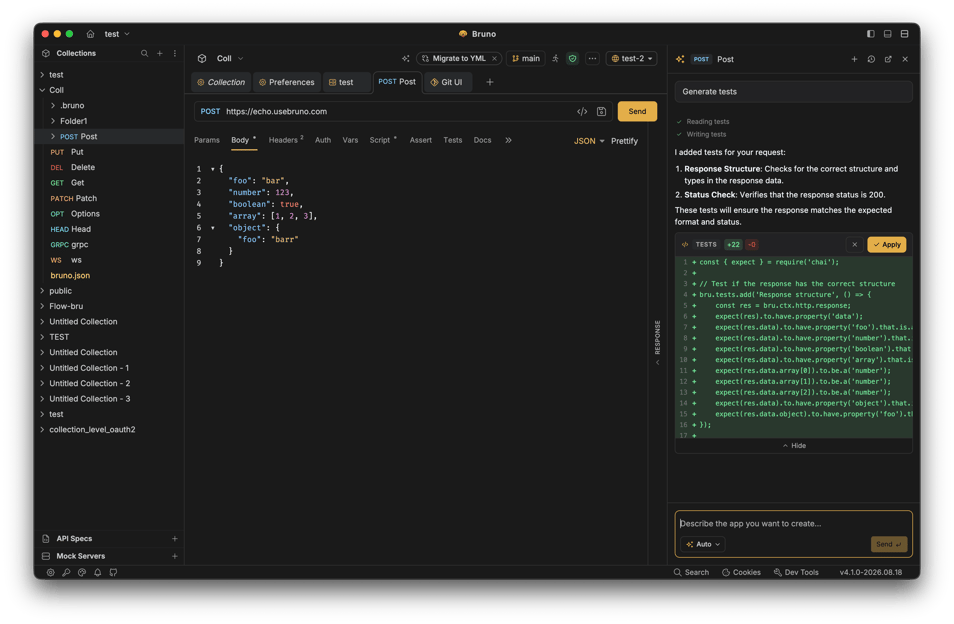Open a new request tab
954x624 pixels.
click(490, 82)
